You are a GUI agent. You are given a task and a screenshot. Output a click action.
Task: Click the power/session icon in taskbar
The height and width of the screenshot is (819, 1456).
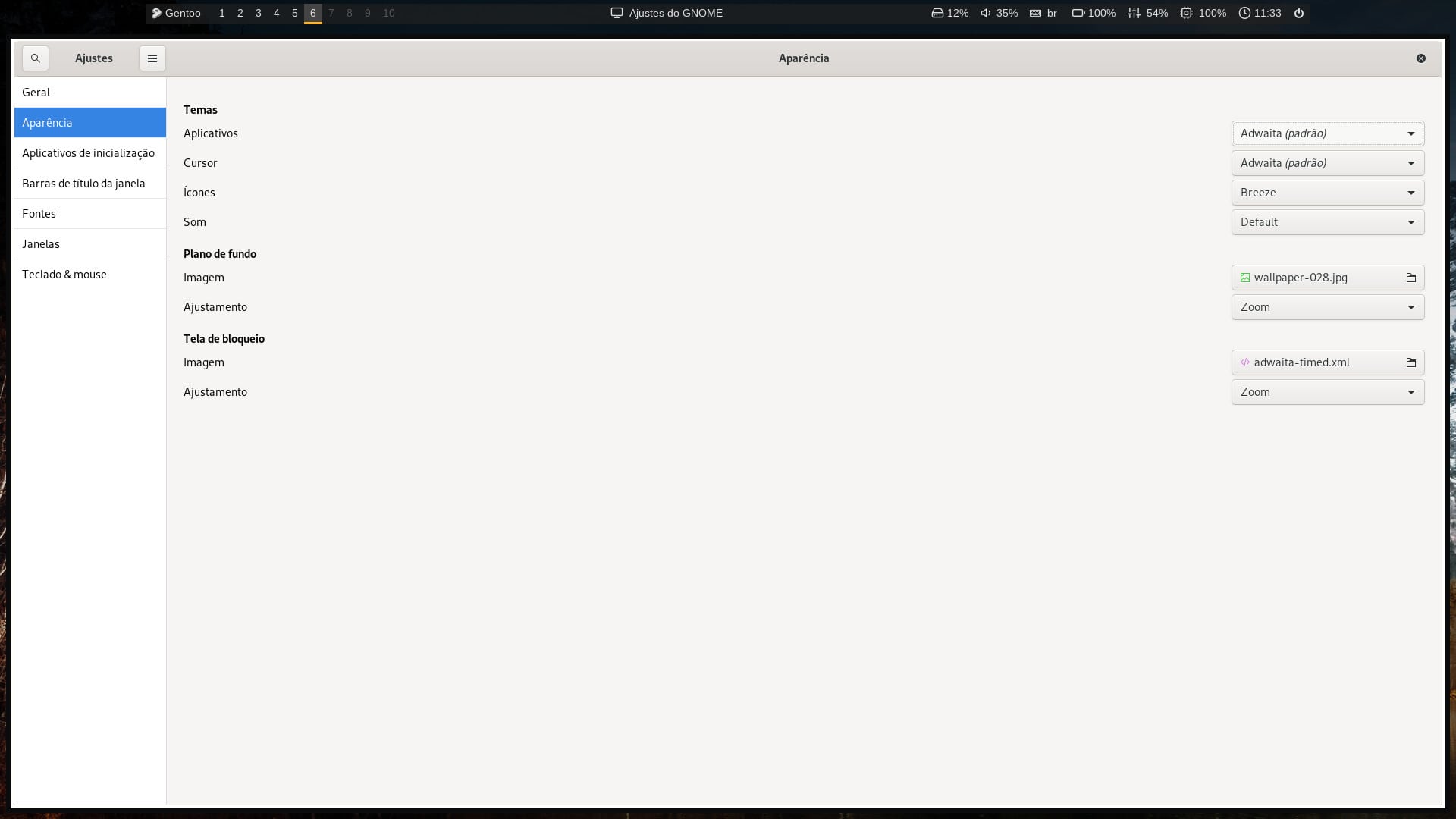[x=1297, y=13]
